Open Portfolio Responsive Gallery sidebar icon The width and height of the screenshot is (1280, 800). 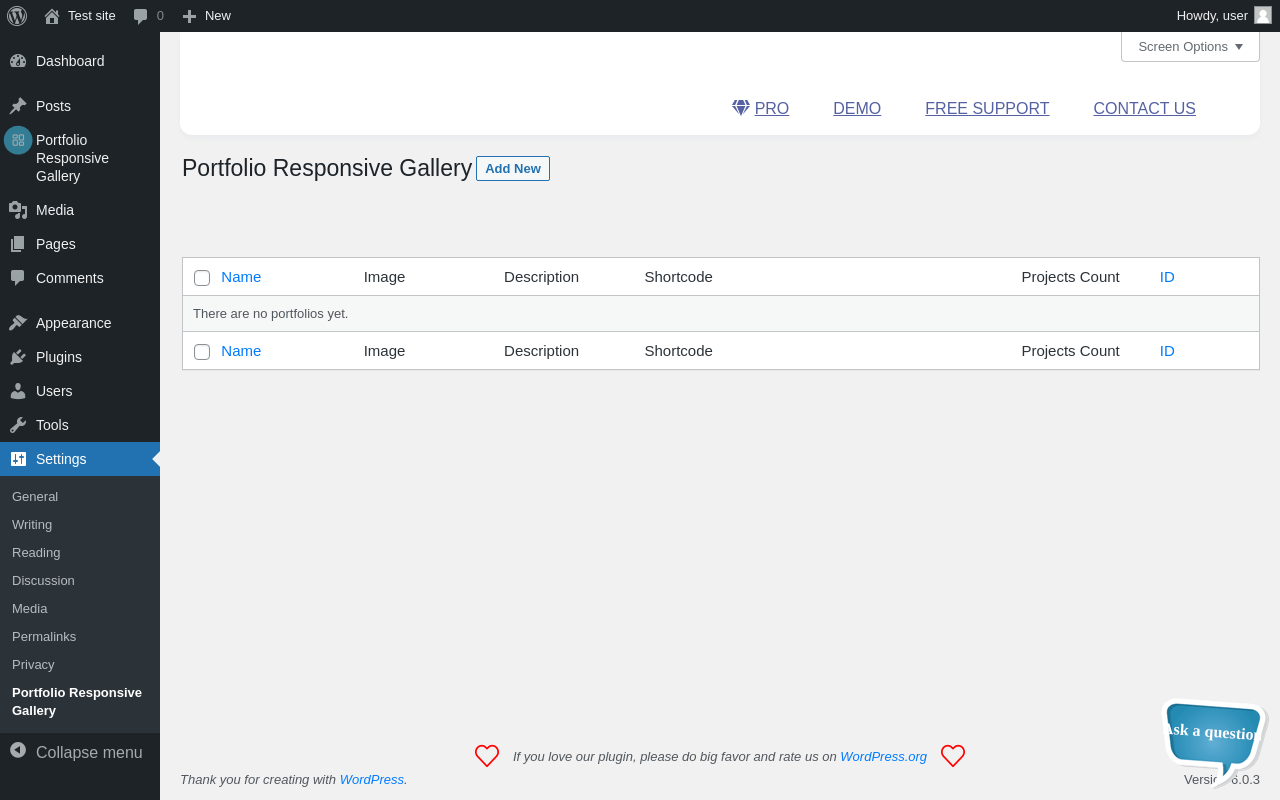(18, 140)
